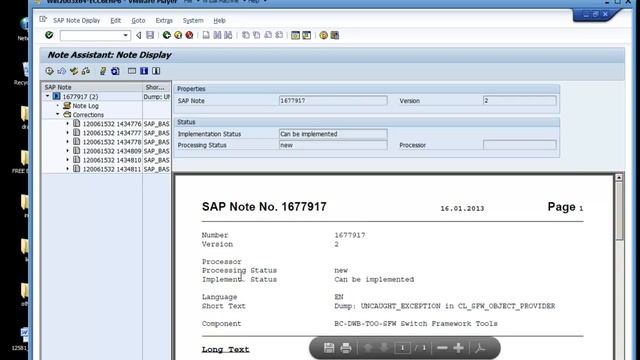Click the blue information icon
This screenshot has width=640, height=360.
144,71
